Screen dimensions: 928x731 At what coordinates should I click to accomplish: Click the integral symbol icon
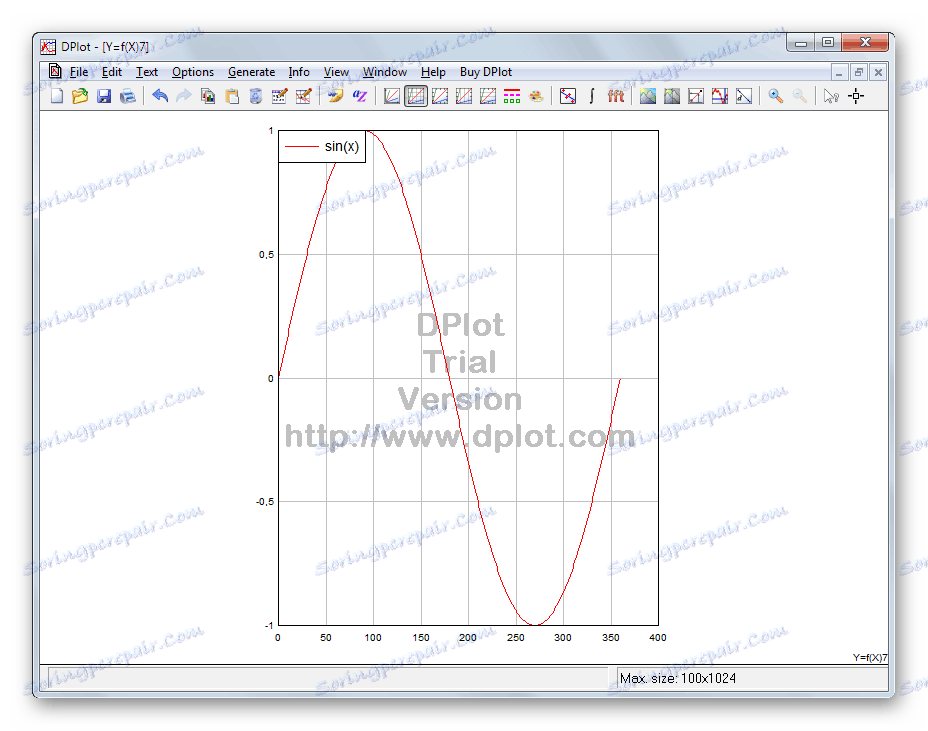point(592,96)
